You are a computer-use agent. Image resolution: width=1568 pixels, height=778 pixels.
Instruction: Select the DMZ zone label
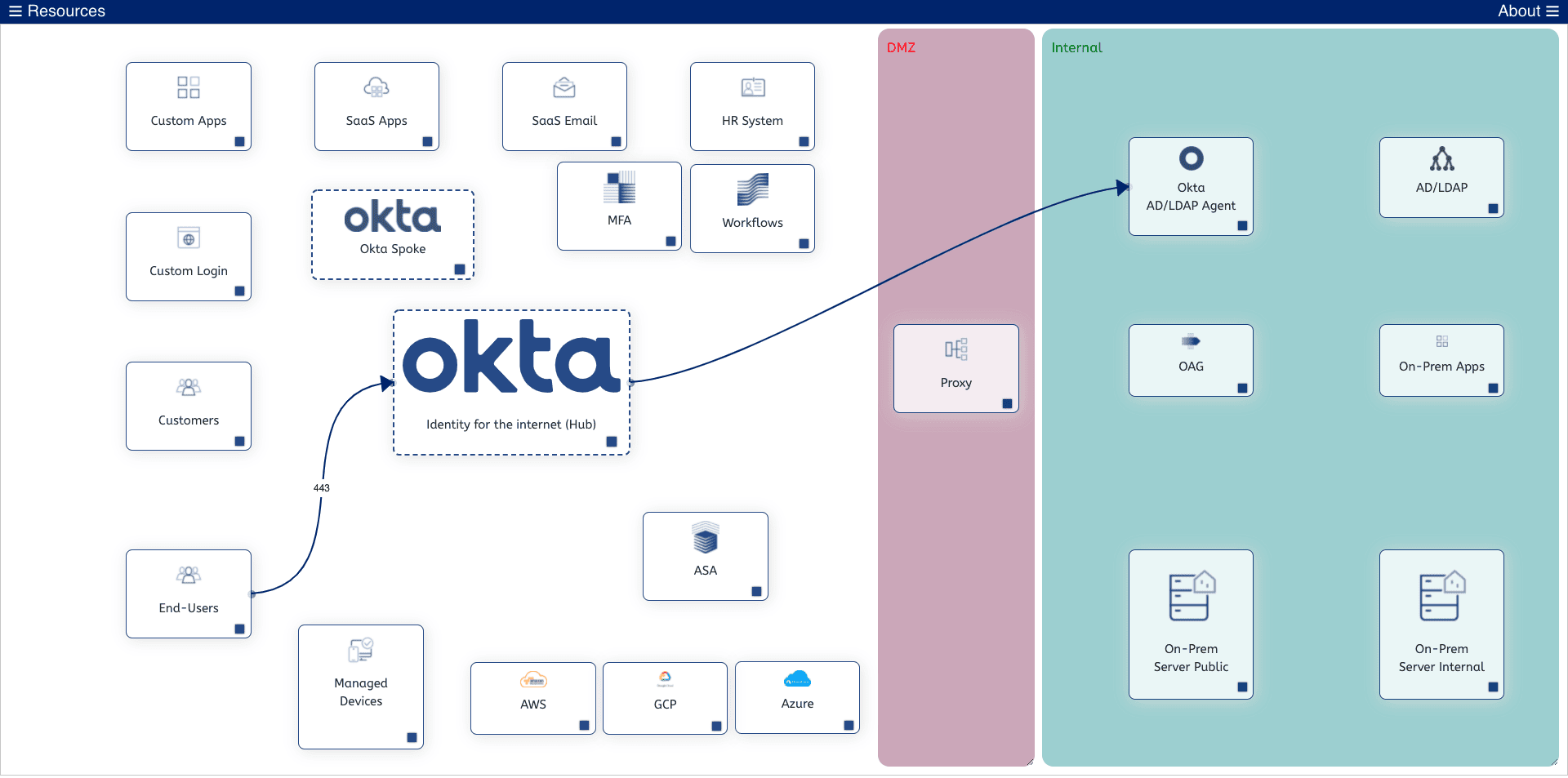tap(902, 47)
